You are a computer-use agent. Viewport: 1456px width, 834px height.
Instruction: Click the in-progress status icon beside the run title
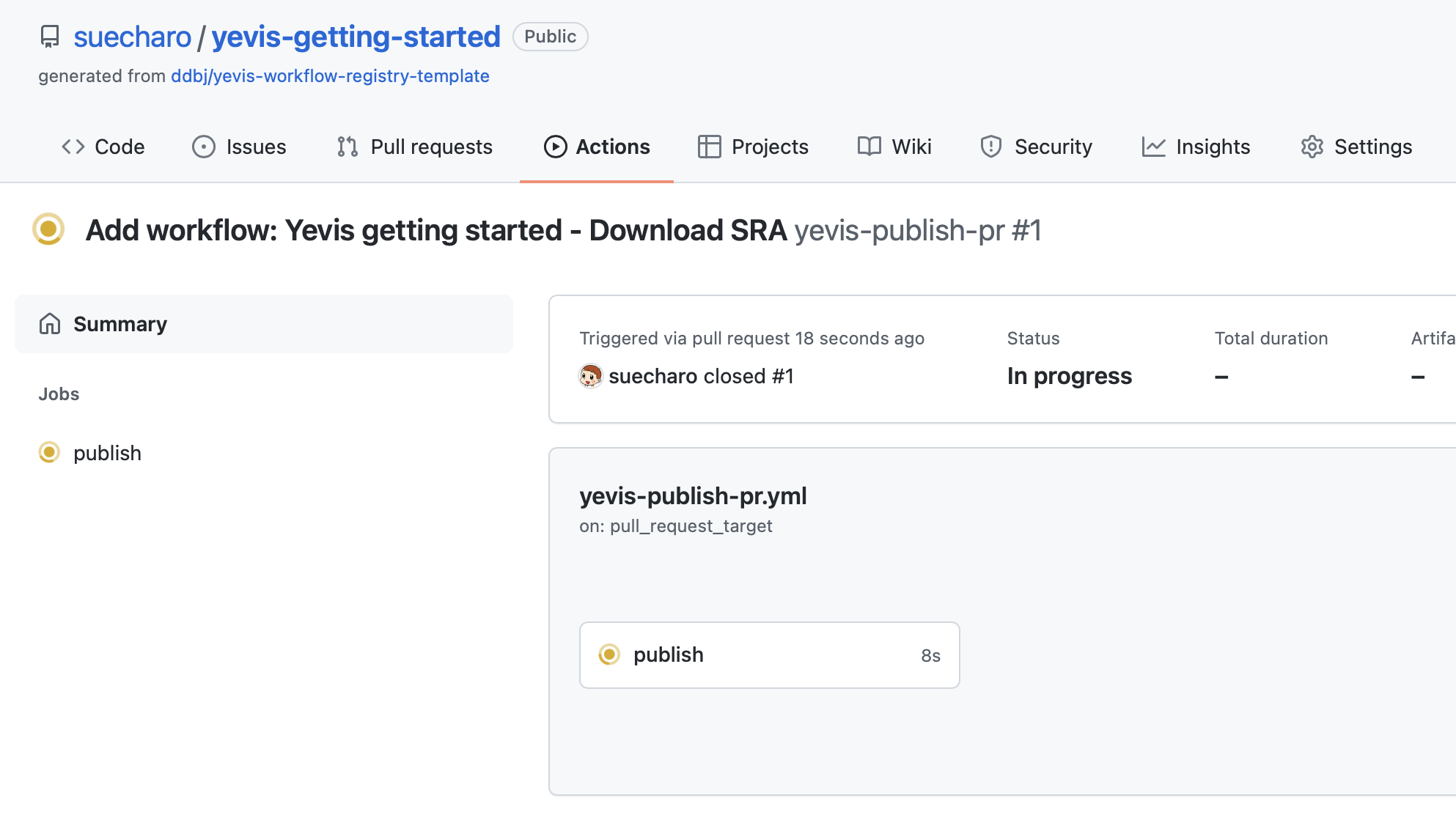click(48, 229)
